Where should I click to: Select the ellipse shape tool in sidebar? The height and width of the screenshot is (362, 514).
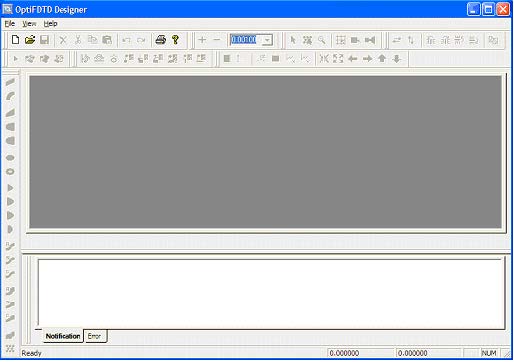[10, 157]
